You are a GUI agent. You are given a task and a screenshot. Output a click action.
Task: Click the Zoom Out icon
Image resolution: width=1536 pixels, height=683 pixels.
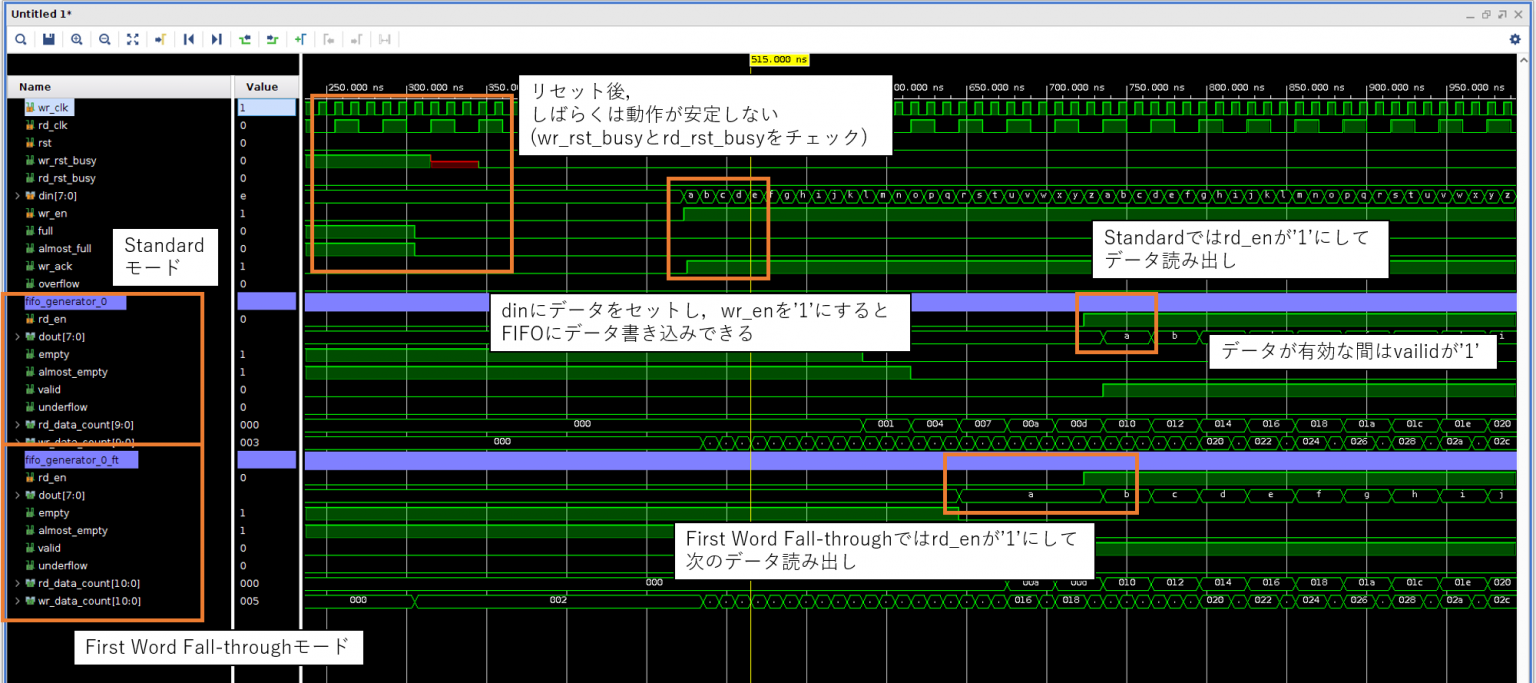tap(104, 39)
